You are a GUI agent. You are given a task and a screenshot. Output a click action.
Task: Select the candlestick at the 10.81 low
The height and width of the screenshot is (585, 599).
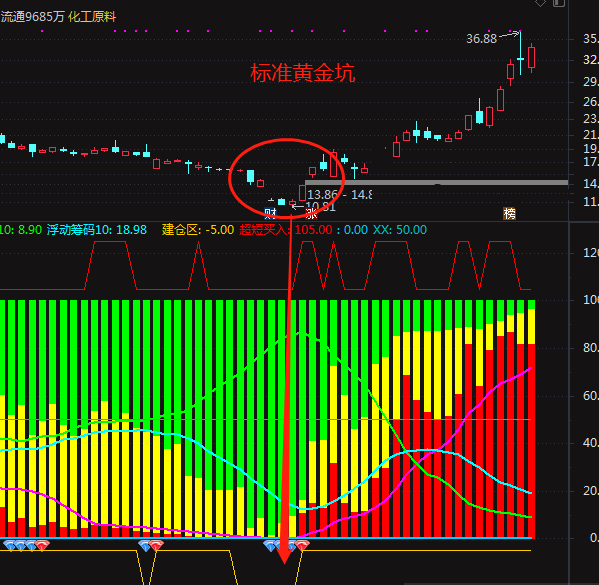pyautogui.click(x=293, y=203)
